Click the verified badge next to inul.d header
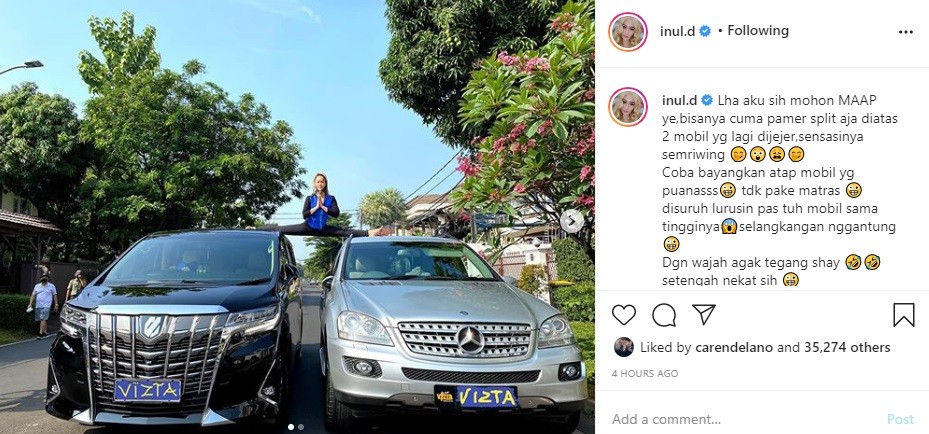 pos(705,31)
